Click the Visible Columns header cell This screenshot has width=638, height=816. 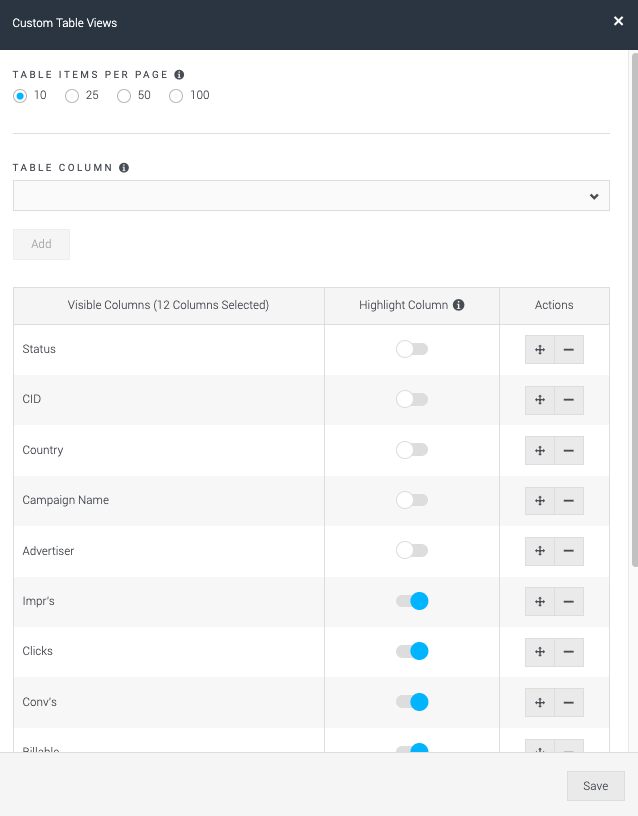coord(169,305)
